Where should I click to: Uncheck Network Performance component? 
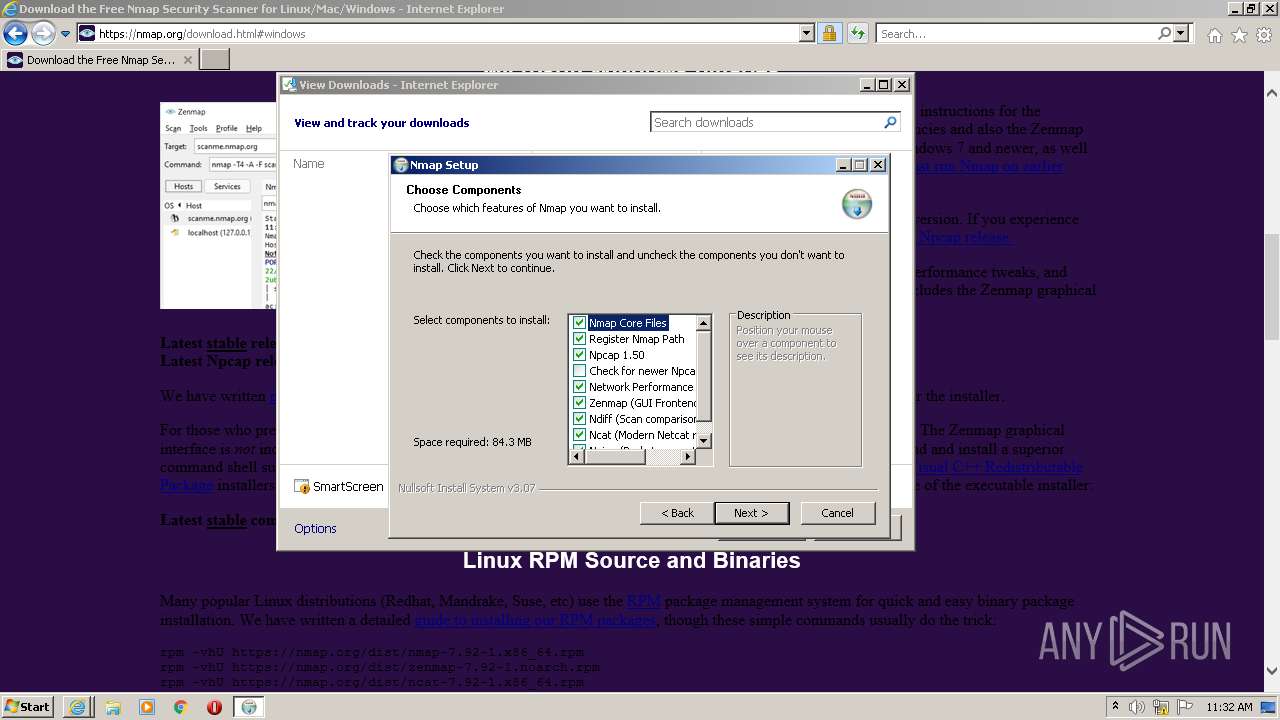579,387
